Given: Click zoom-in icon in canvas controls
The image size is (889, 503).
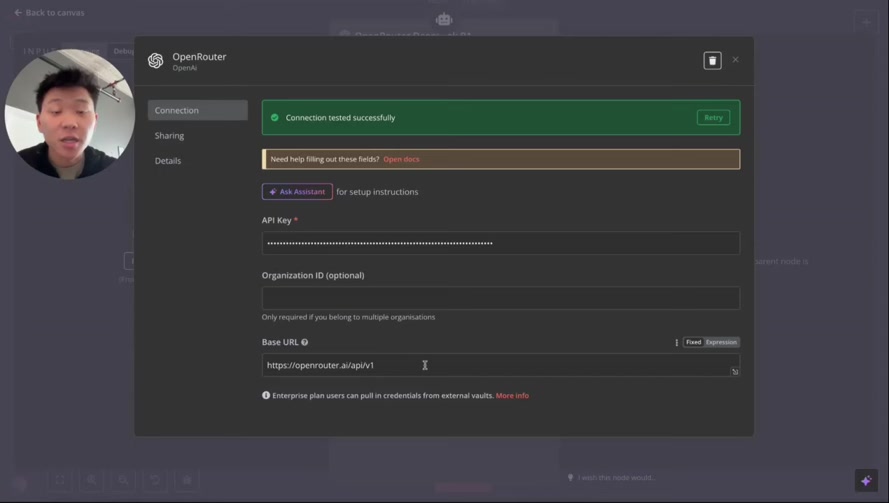Looking at the screenshot, I should pyautogui.click(x=91, y=480).
